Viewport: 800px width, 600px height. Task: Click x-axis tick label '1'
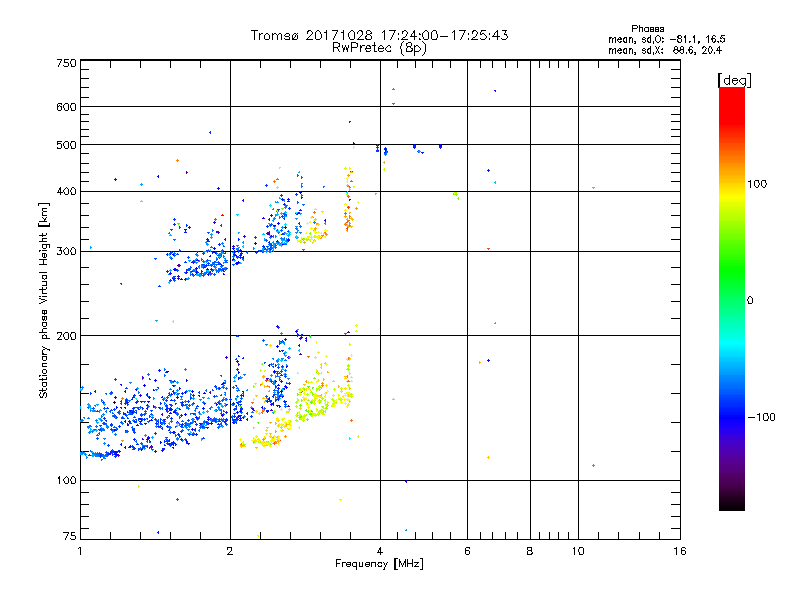coord(80,551)
